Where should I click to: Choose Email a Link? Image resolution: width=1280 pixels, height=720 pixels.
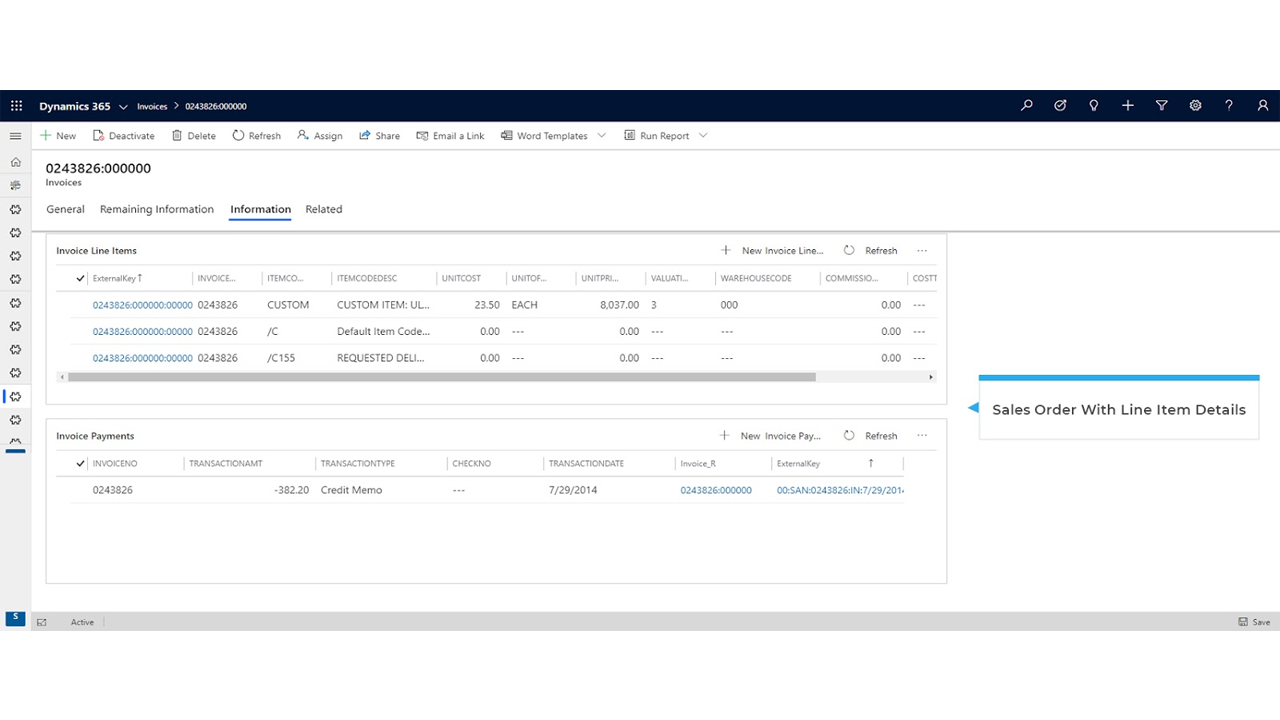coord(451,136)
